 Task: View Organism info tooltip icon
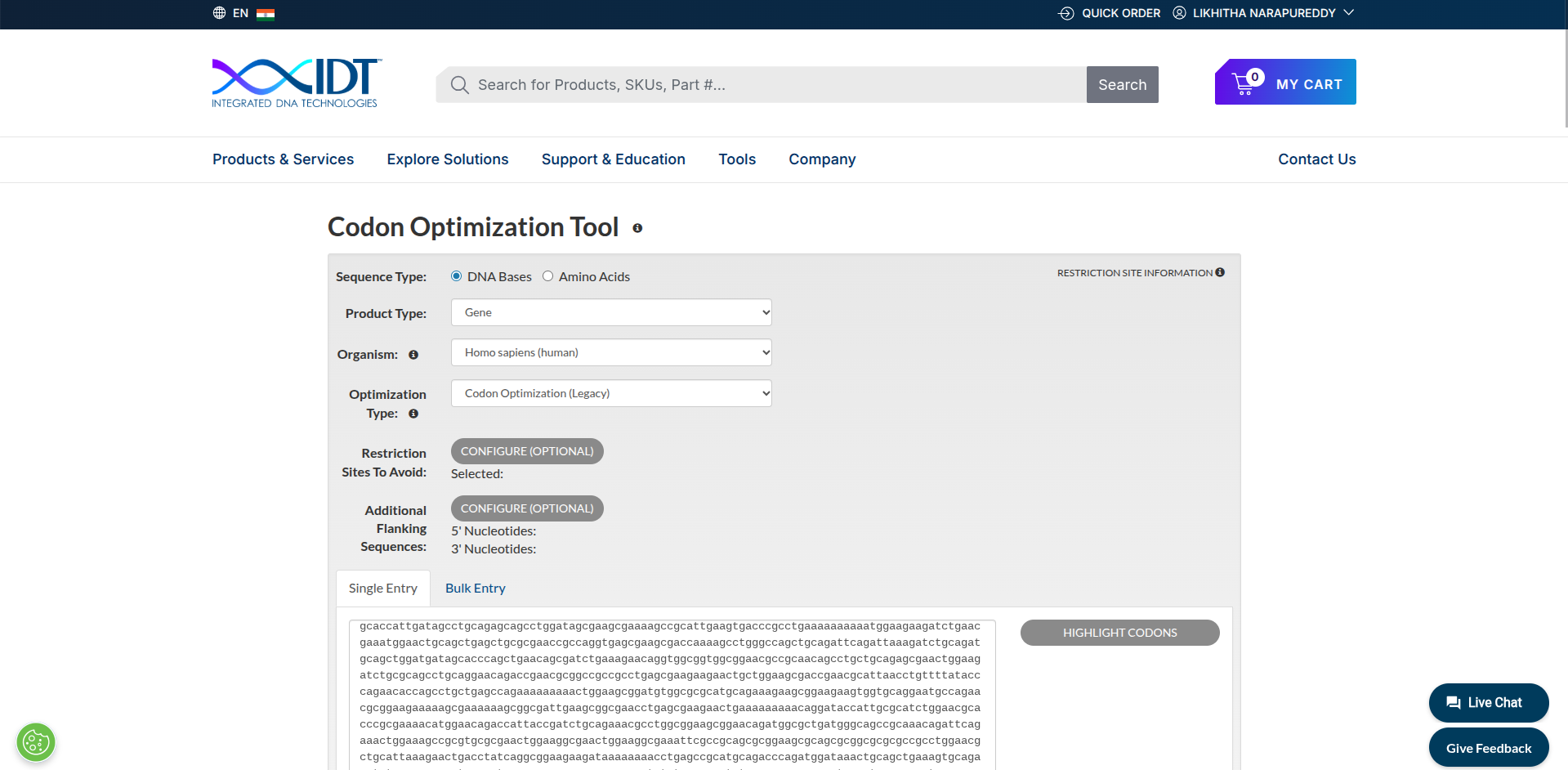pos(413,355)
